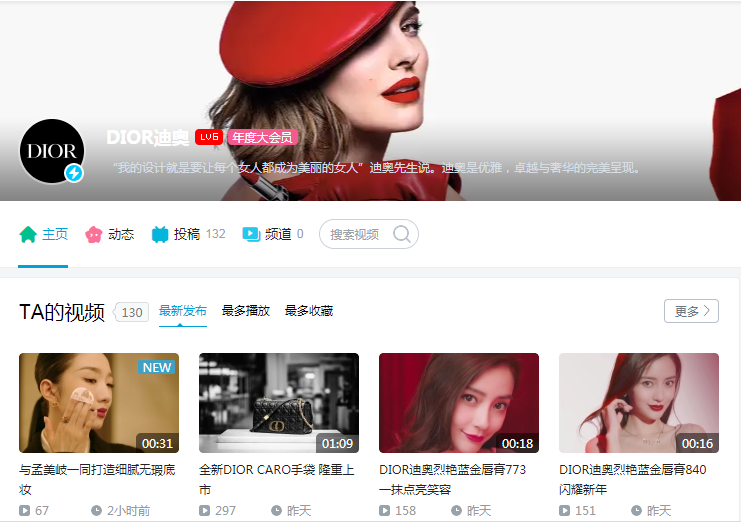Click play count icon beside 158

click(x=384, y=511)
